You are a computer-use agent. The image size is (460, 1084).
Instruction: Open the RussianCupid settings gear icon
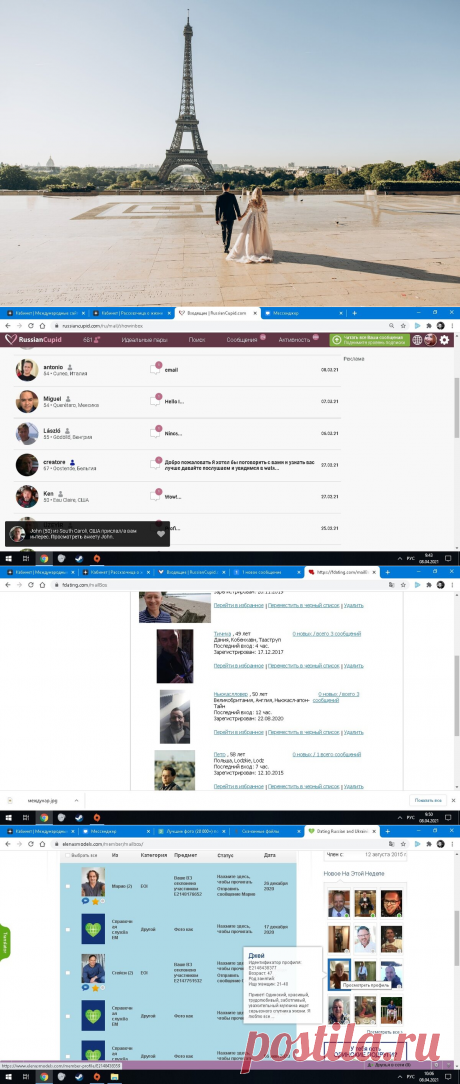pyautogui.click(x=444, y=339)
